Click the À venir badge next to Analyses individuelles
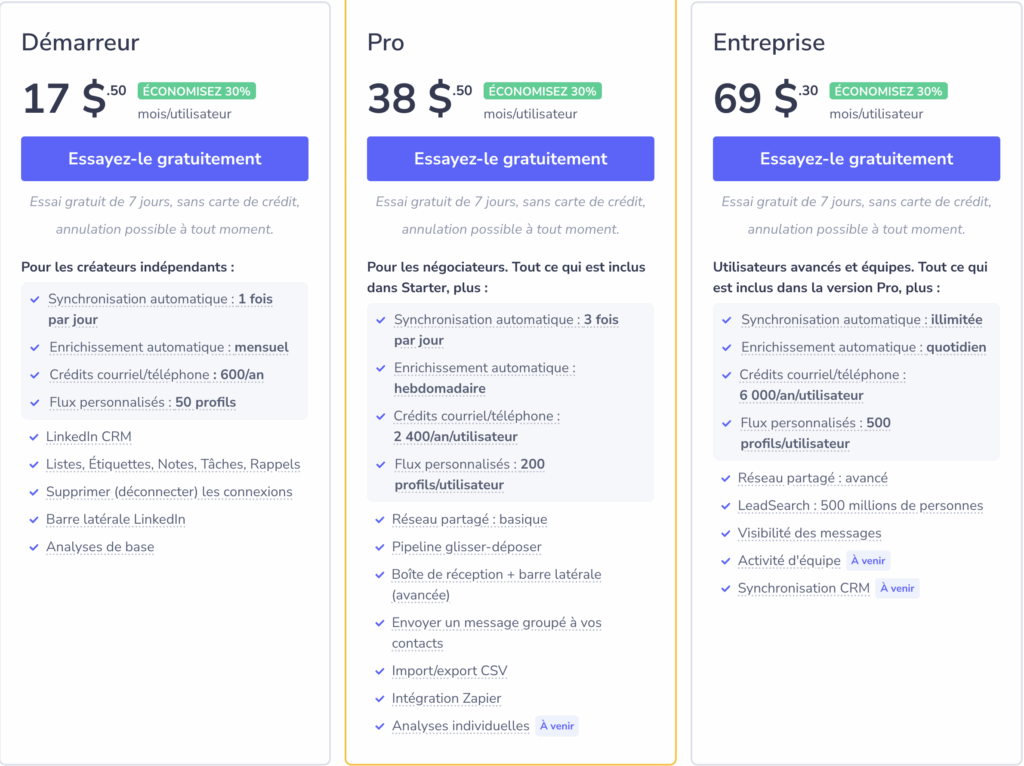 click(x=557, y=726)
